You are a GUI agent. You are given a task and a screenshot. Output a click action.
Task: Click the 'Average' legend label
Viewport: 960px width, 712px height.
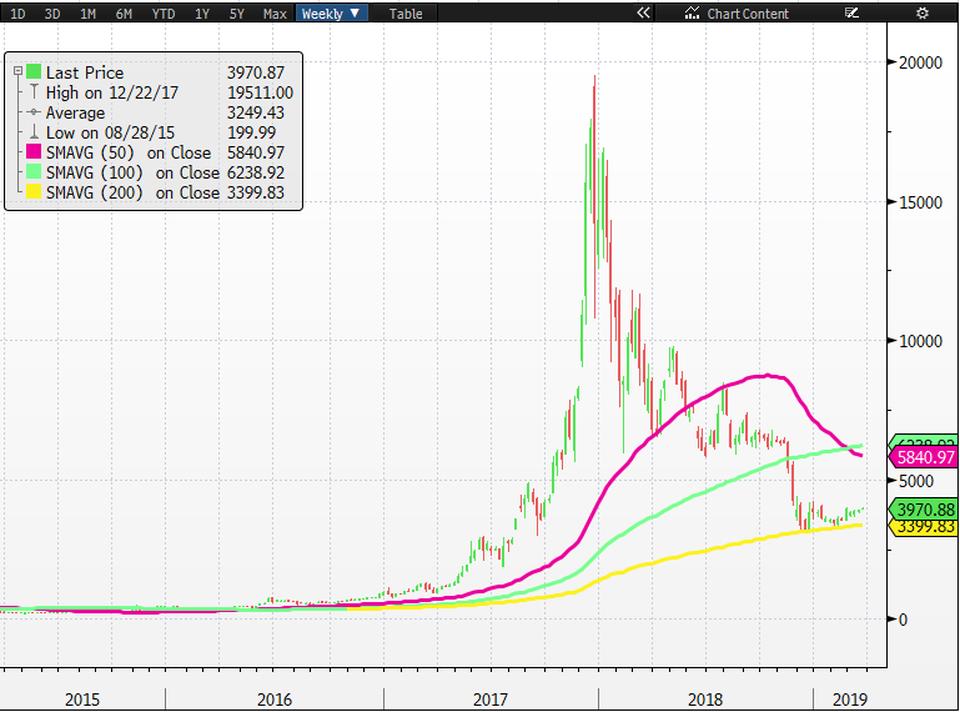pos(75,113)
